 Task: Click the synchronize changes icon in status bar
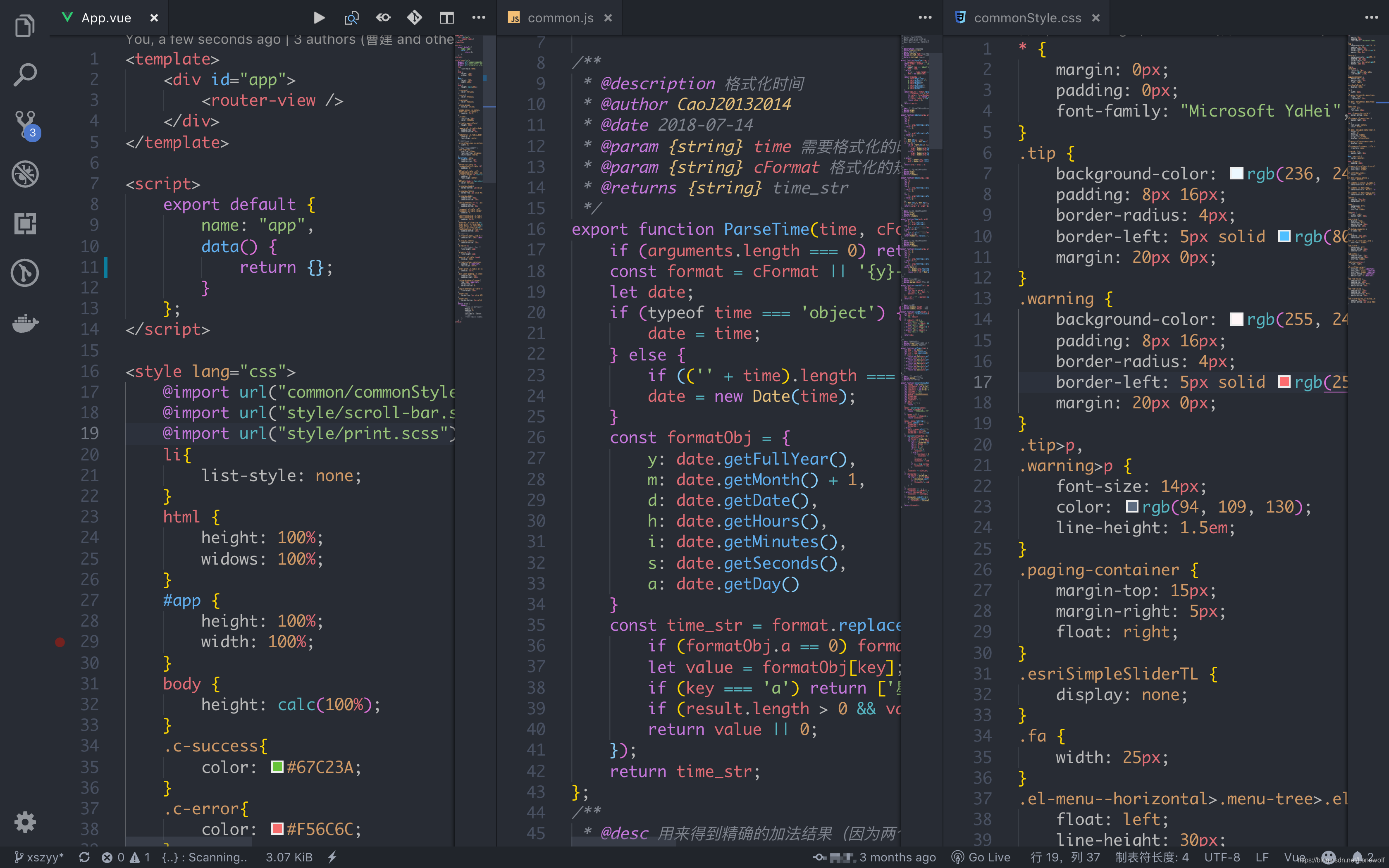[84, 857]
